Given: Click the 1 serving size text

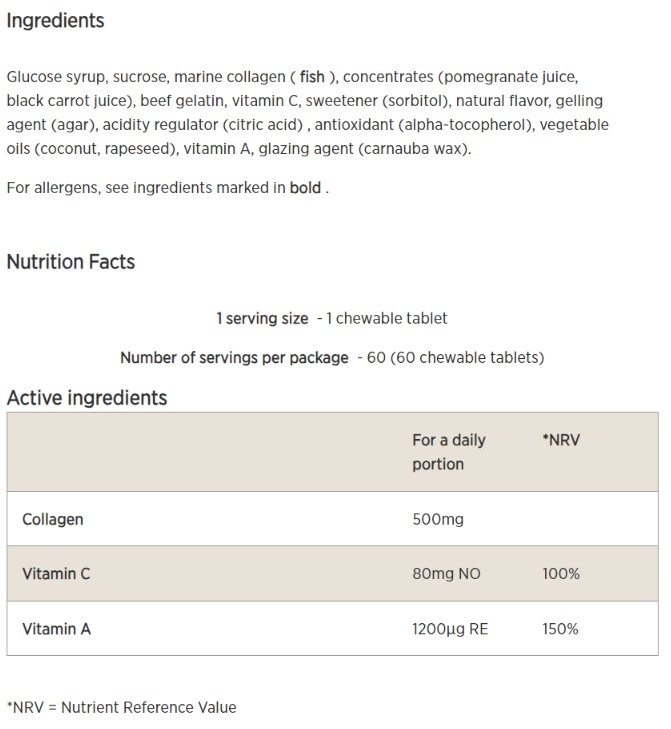Looking at the screenshot, I should [x=262, y=319].
